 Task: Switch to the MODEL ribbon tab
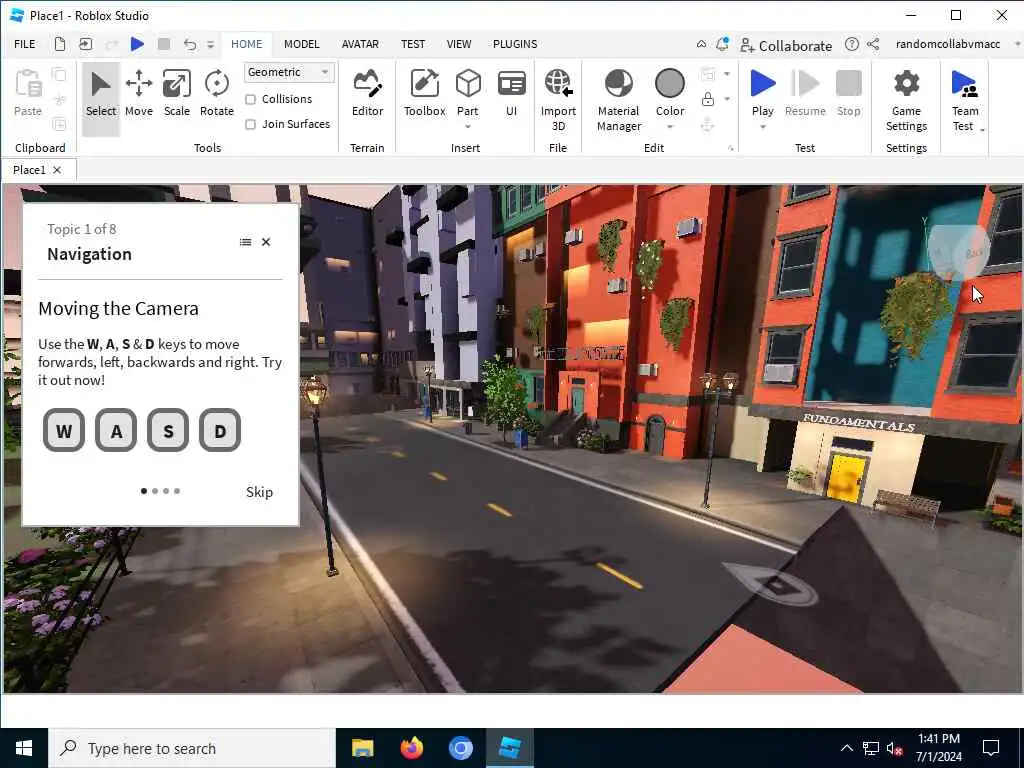tap(302, 44)
